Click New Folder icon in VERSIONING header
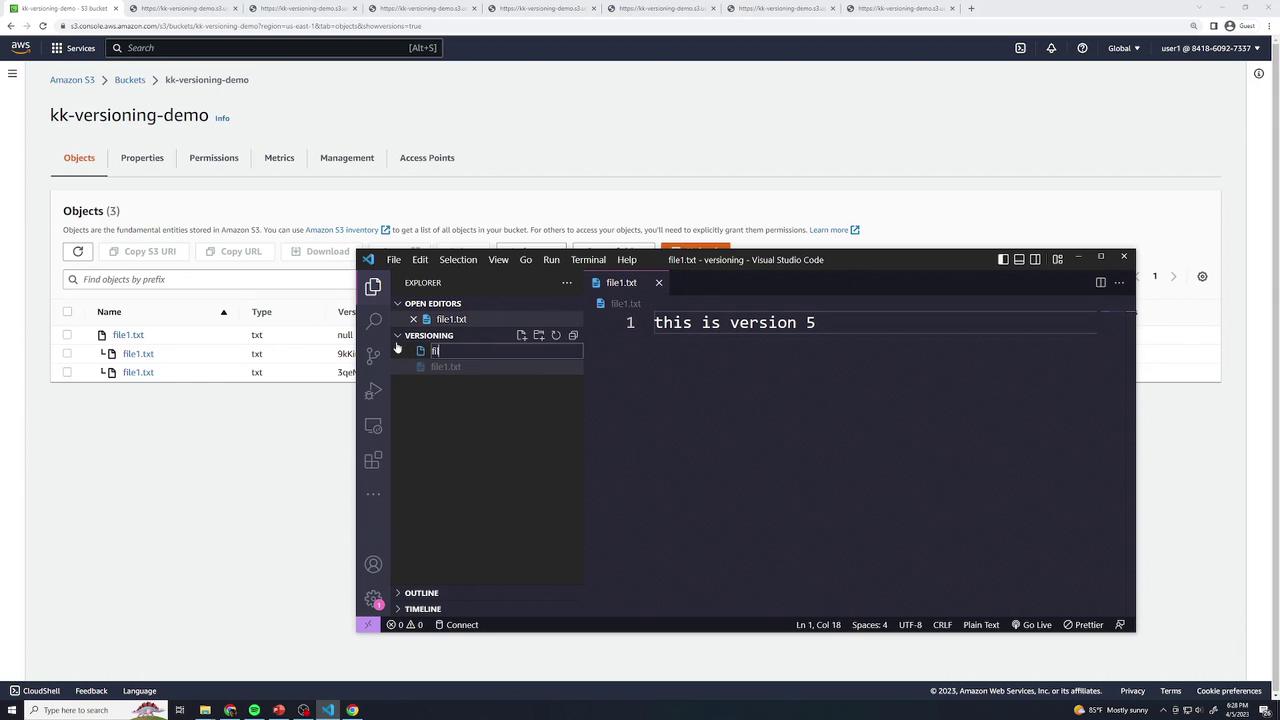 click(539, 335)
